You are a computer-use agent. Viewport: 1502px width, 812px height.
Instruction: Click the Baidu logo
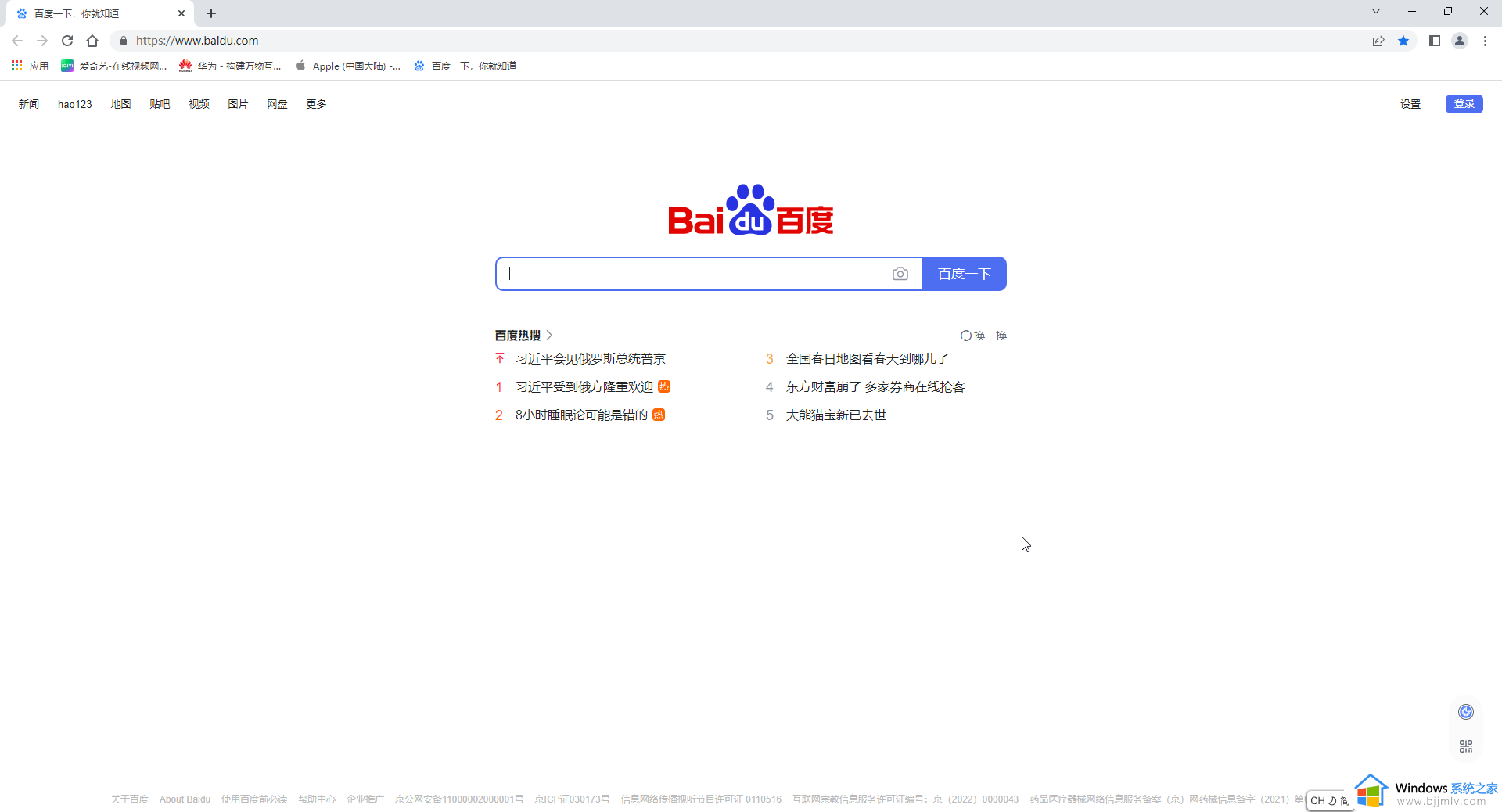click(751, 210)
